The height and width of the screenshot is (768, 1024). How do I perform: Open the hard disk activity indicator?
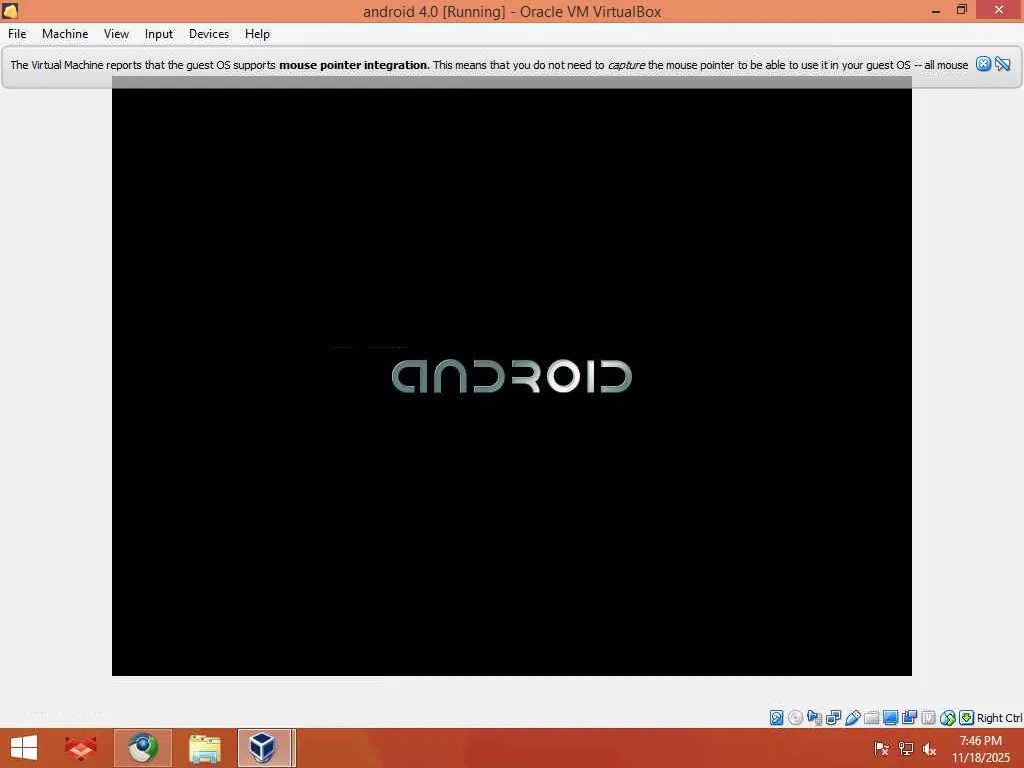click(x=776, y=718)
